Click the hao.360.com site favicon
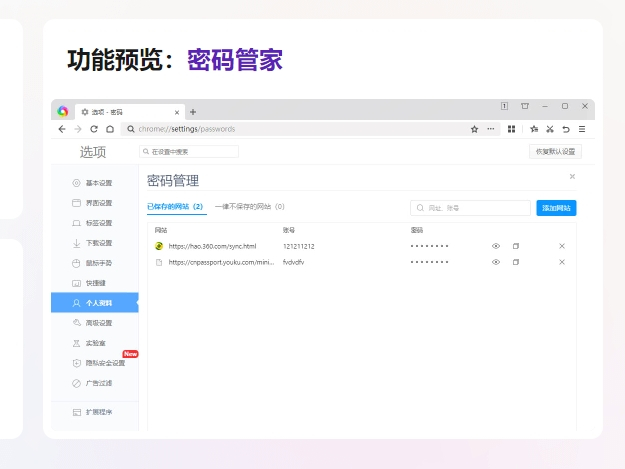 (159, 246)
